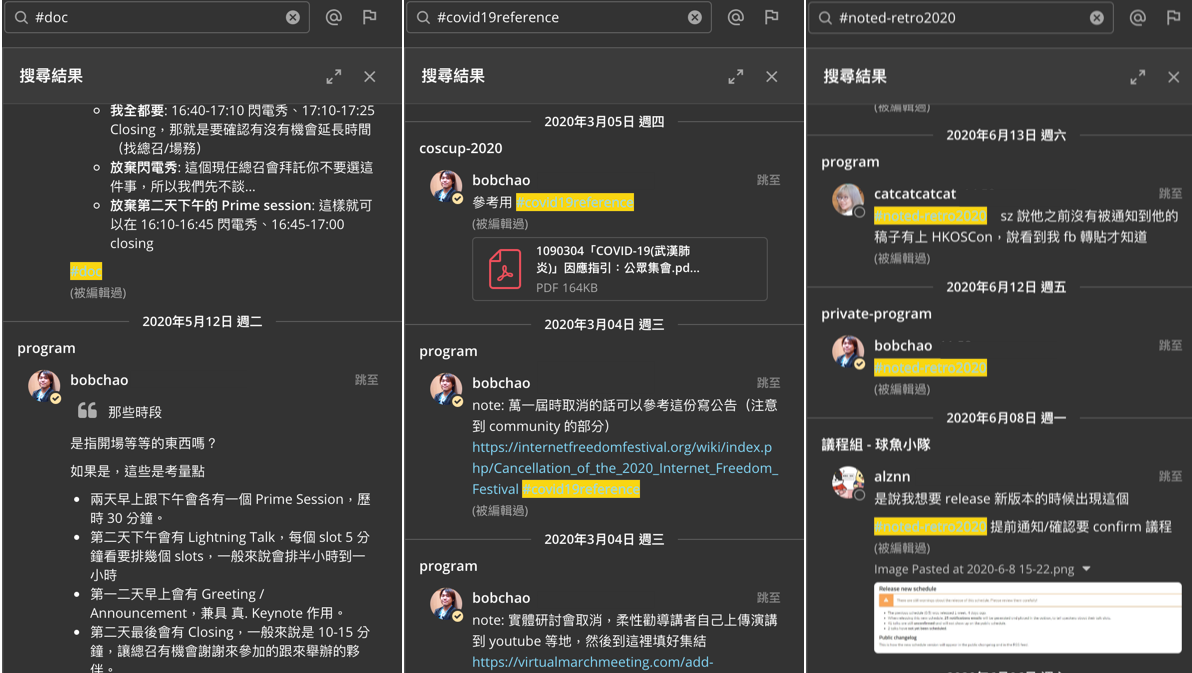The image size is (1192, 673).
Task: Click #noted-retro2020 hashtag in catcatcatcat's post
Action: pyautogui.click(x=930, y=216)
